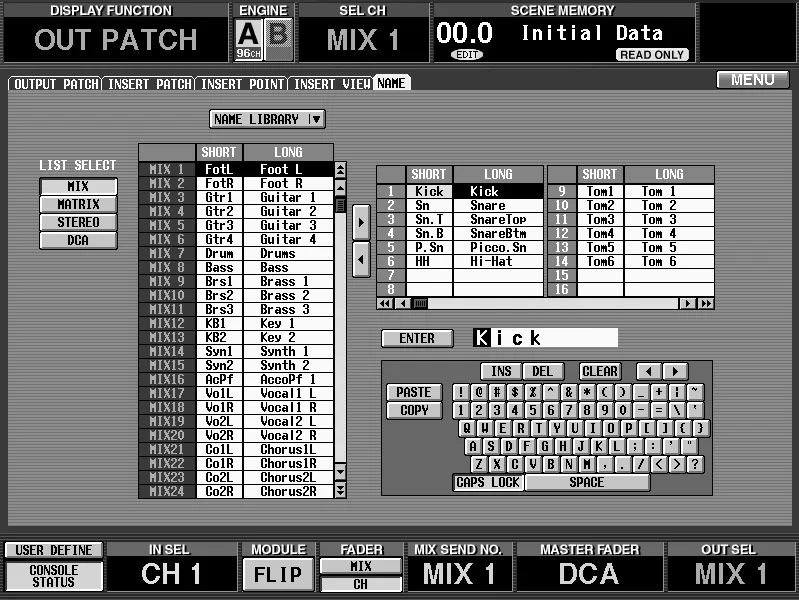This screenshot has width=799, height=600.
Task: Click PASTE button
Action: tap(414, 392)
